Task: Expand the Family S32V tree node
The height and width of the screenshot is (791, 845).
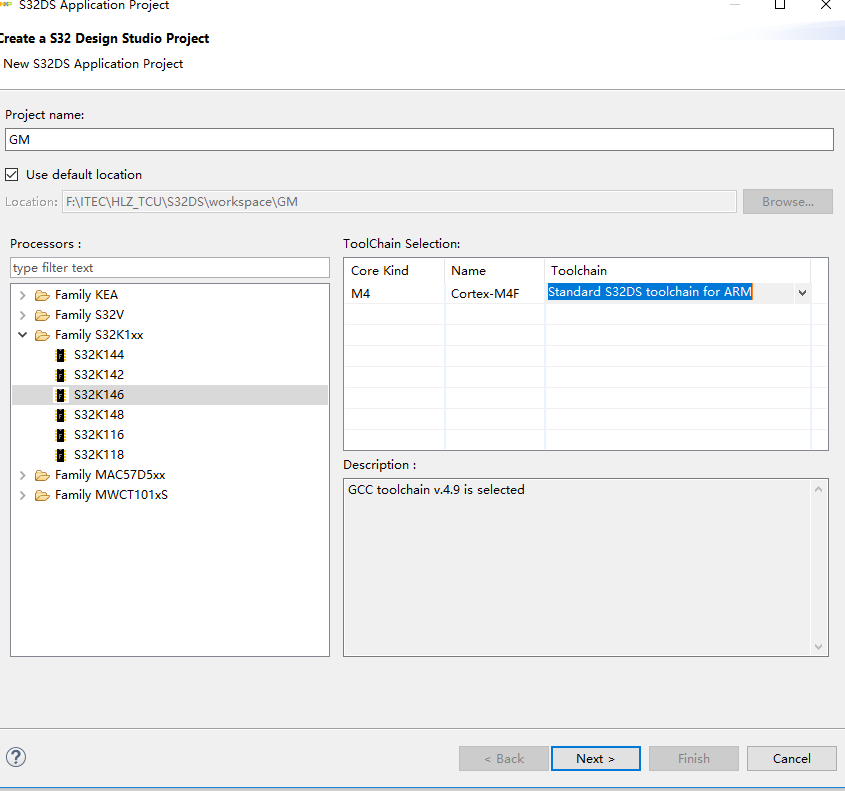Action: [x=22, y=315]
